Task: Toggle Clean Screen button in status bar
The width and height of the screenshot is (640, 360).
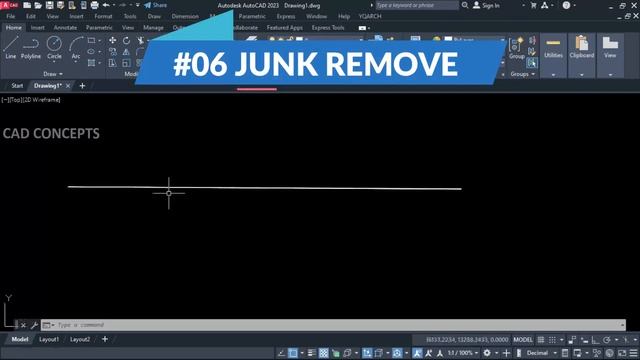Action: (622, 353)
